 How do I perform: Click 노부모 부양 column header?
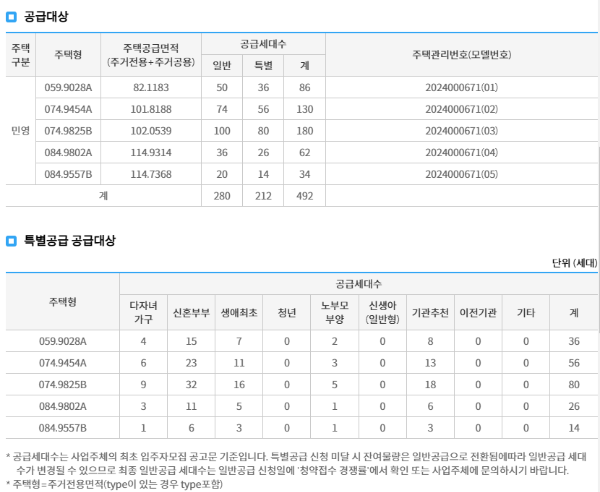pyautogui.click(x=334, y=313)
